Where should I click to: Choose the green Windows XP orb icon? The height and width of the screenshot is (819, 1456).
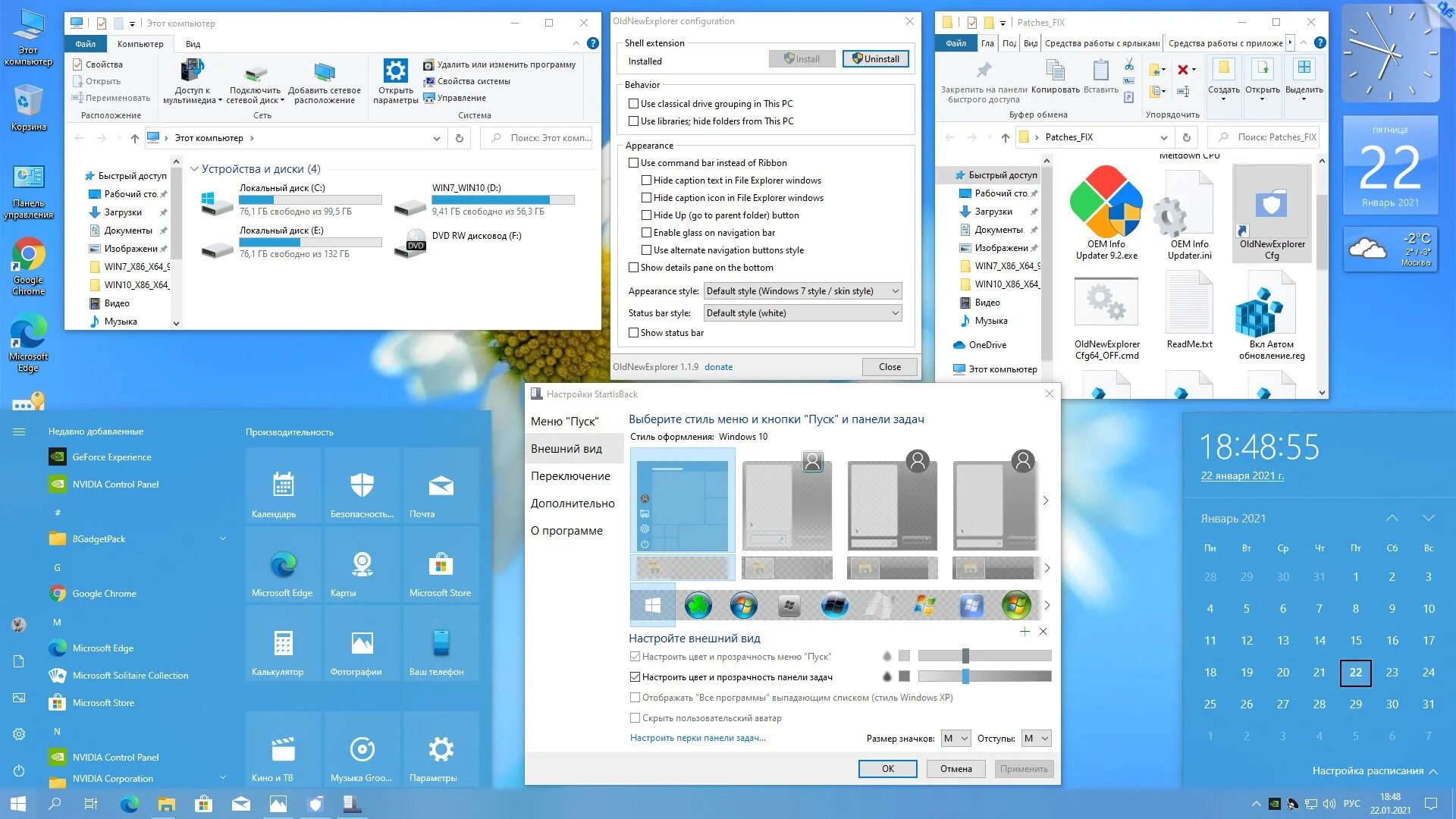coord(1016,605)
